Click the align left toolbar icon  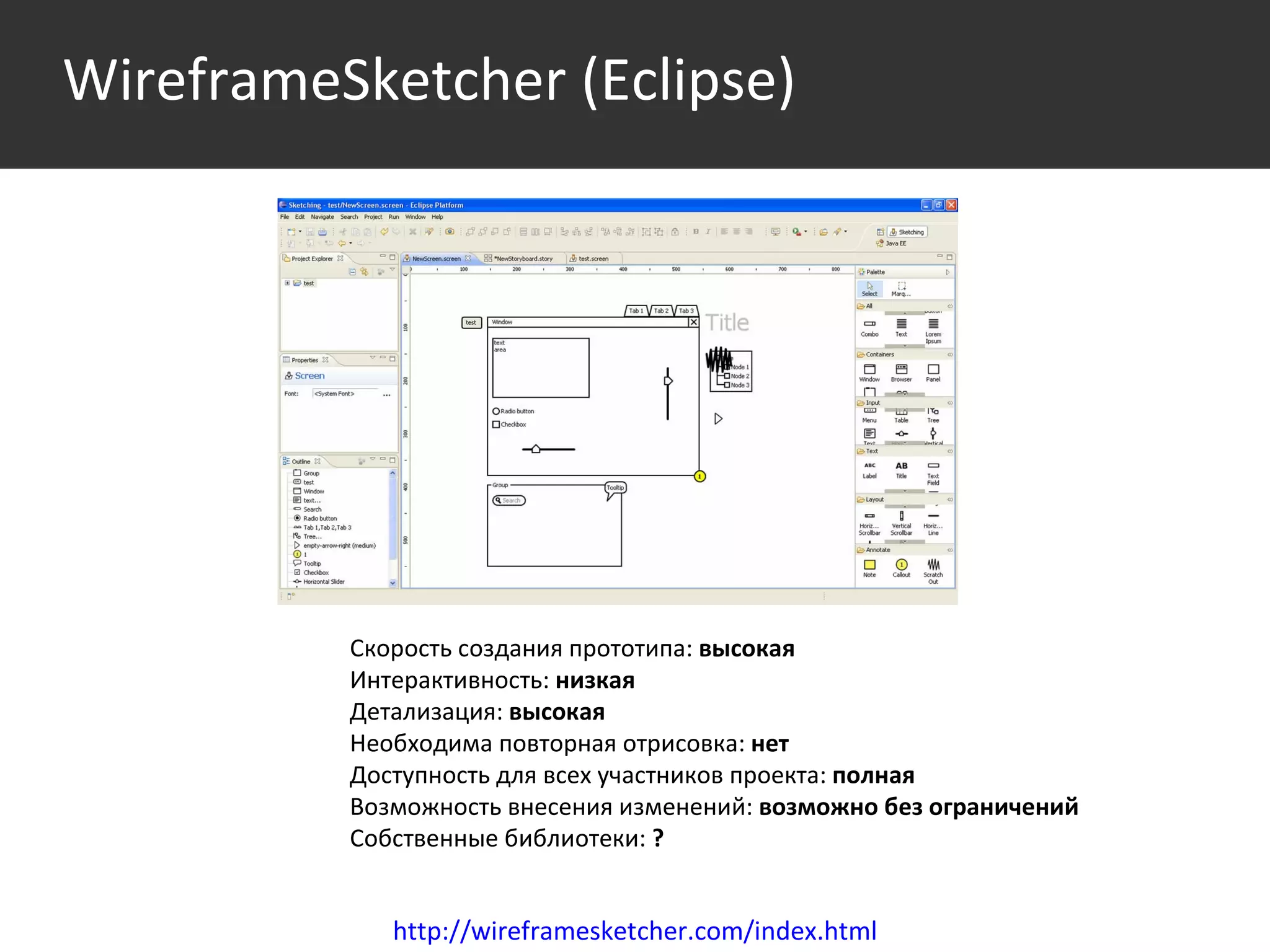(x=724, y=232)
